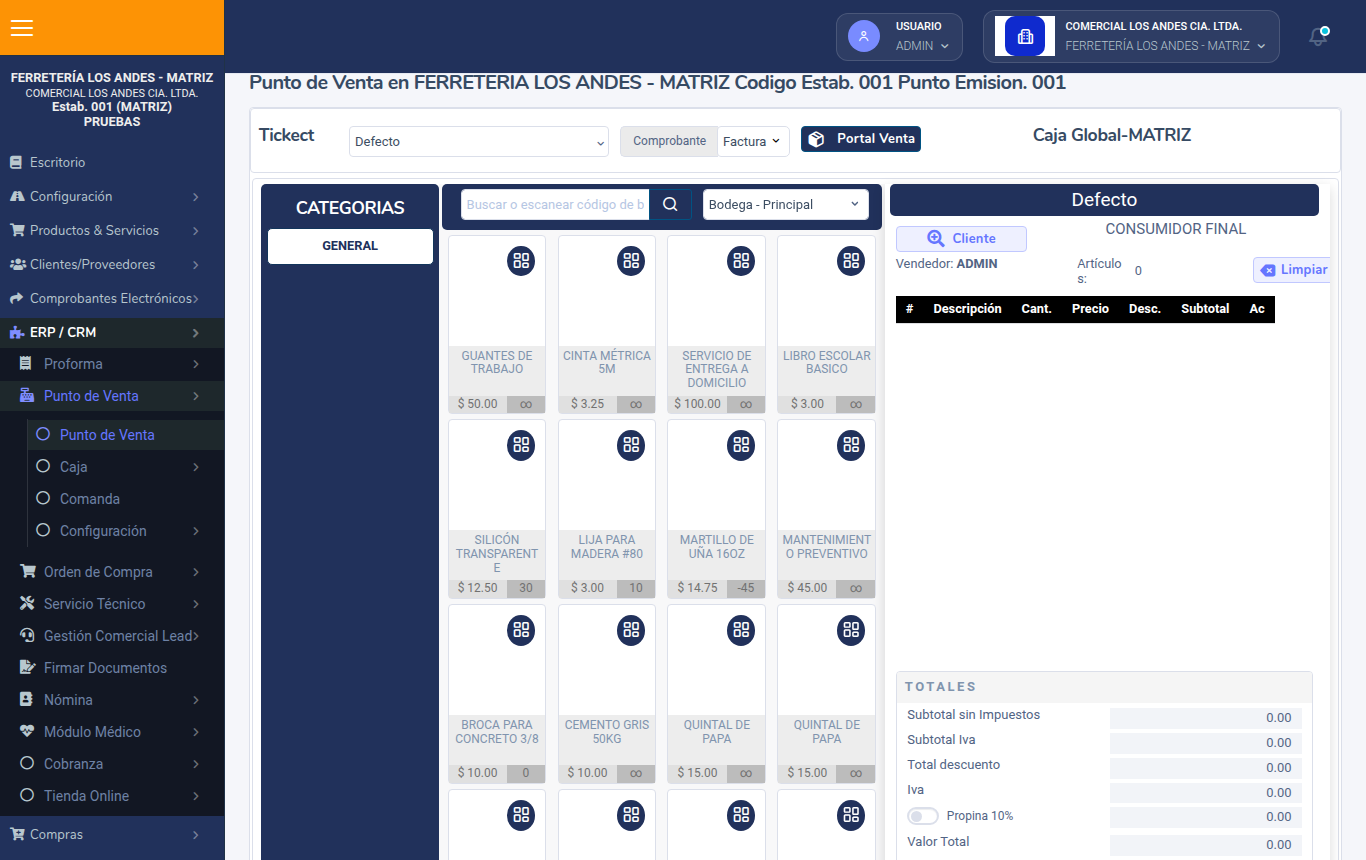Select the GENERAL category button
Screen dimensions: 1366x860
click(350, 246)
